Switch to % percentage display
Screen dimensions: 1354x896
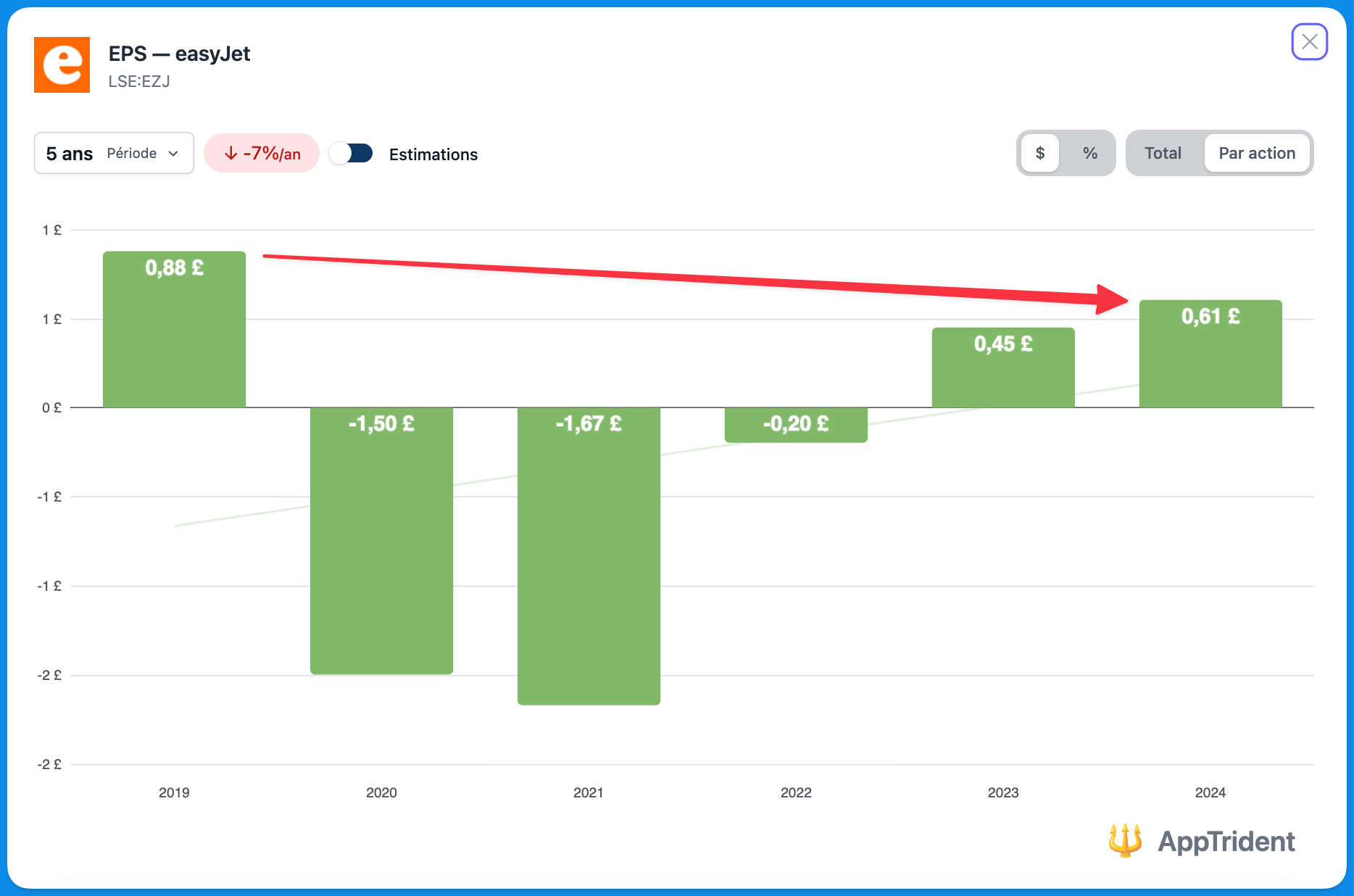coord(1089,154)
